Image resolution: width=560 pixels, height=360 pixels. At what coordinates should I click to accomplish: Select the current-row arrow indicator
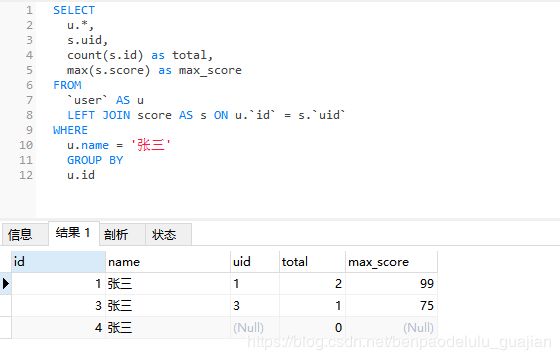(x=6, y=284)
